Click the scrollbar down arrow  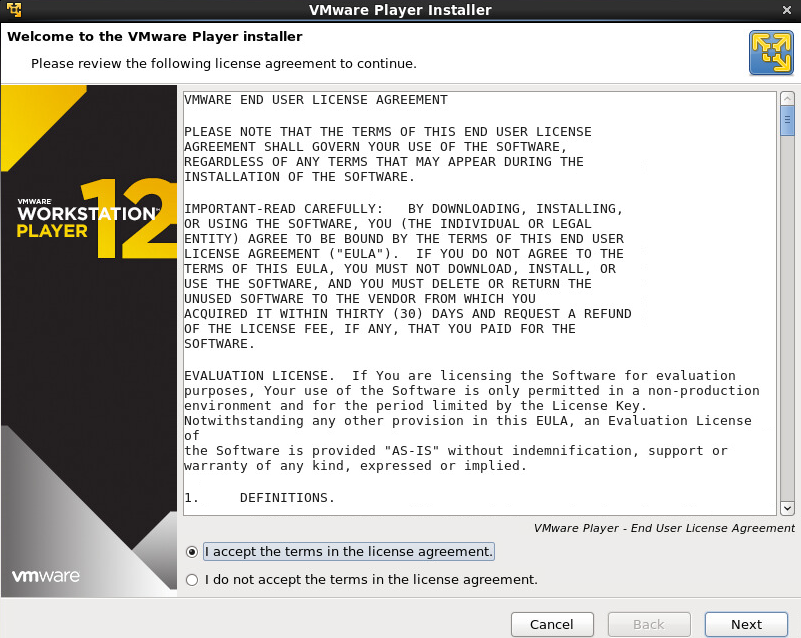(x=787, y=508)
